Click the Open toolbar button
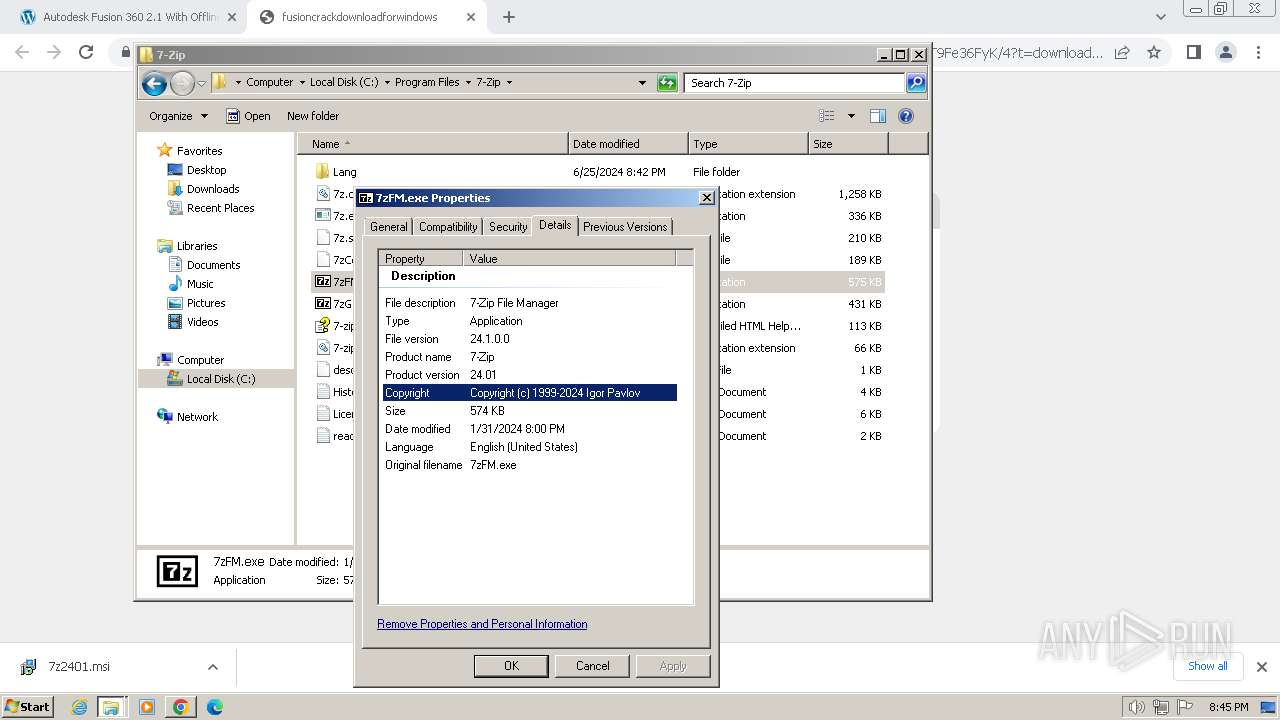Screen dimensions: 1280x720 pyautogui.click(x=248, y=116)
